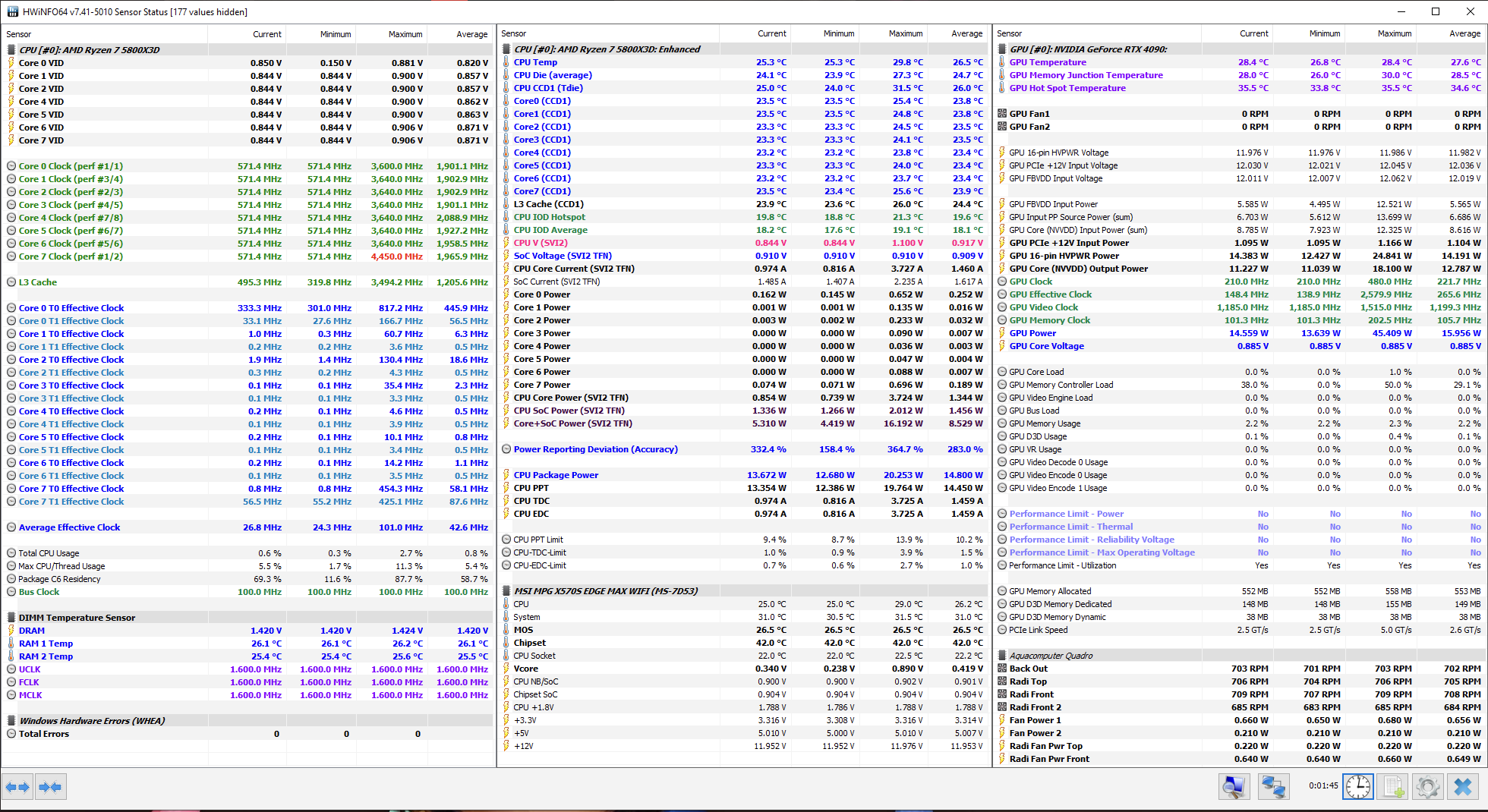Viewport: 1488px width, 812px height.
Task: Select the AMD Ryzen 7 5800X3D: Enhanced group header
Action: click(x=744, y=49)
